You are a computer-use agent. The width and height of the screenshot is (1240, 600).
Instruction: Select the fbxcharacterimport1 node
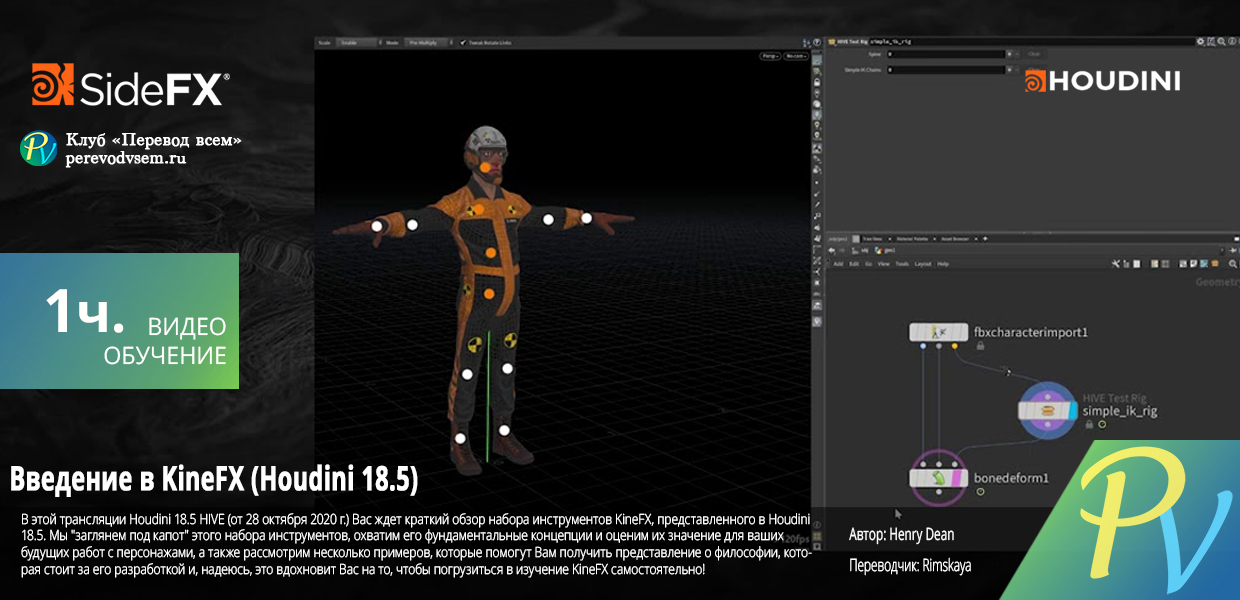click(938, 331)
